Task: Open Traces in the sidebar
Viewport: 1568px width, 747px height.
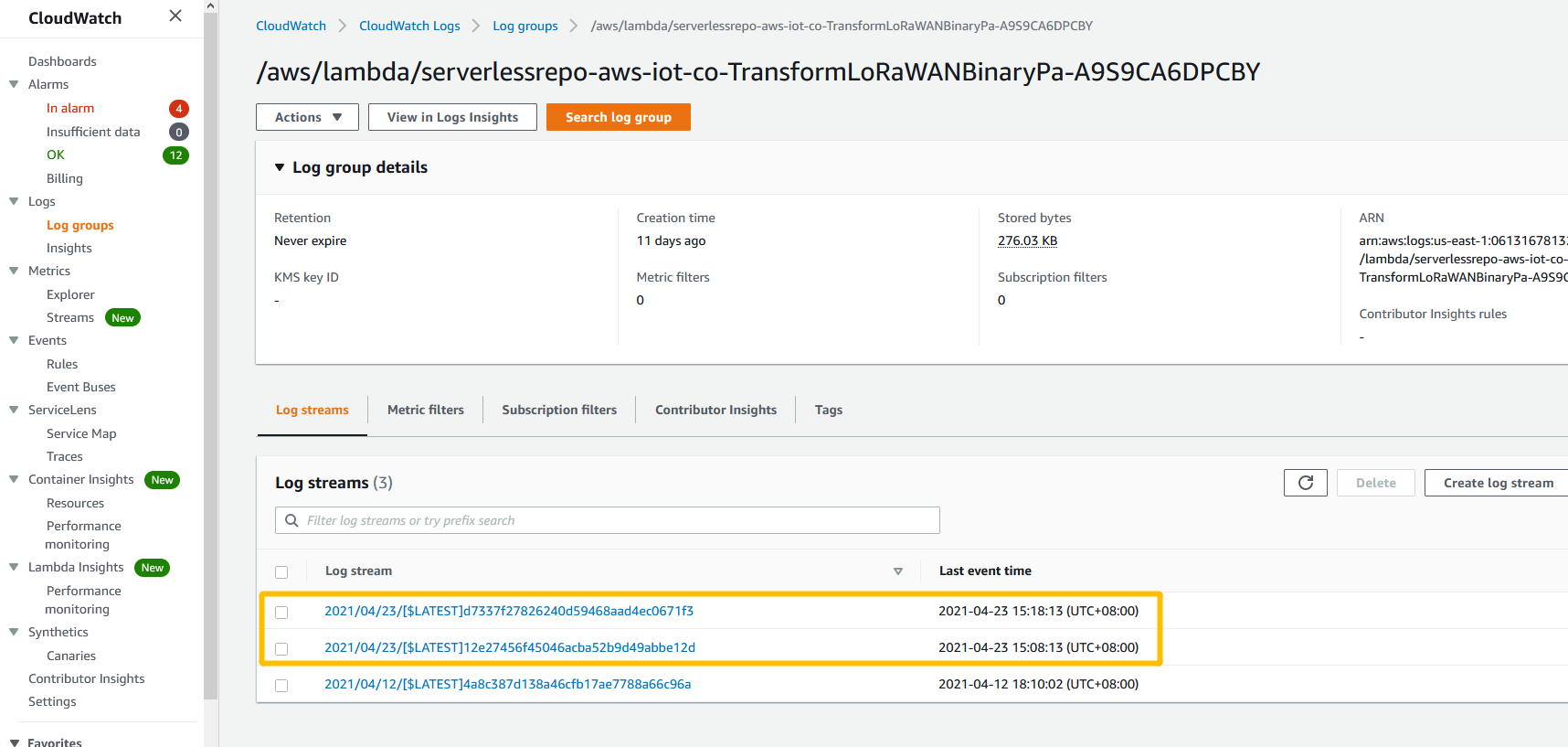Action: coord(65,456)
